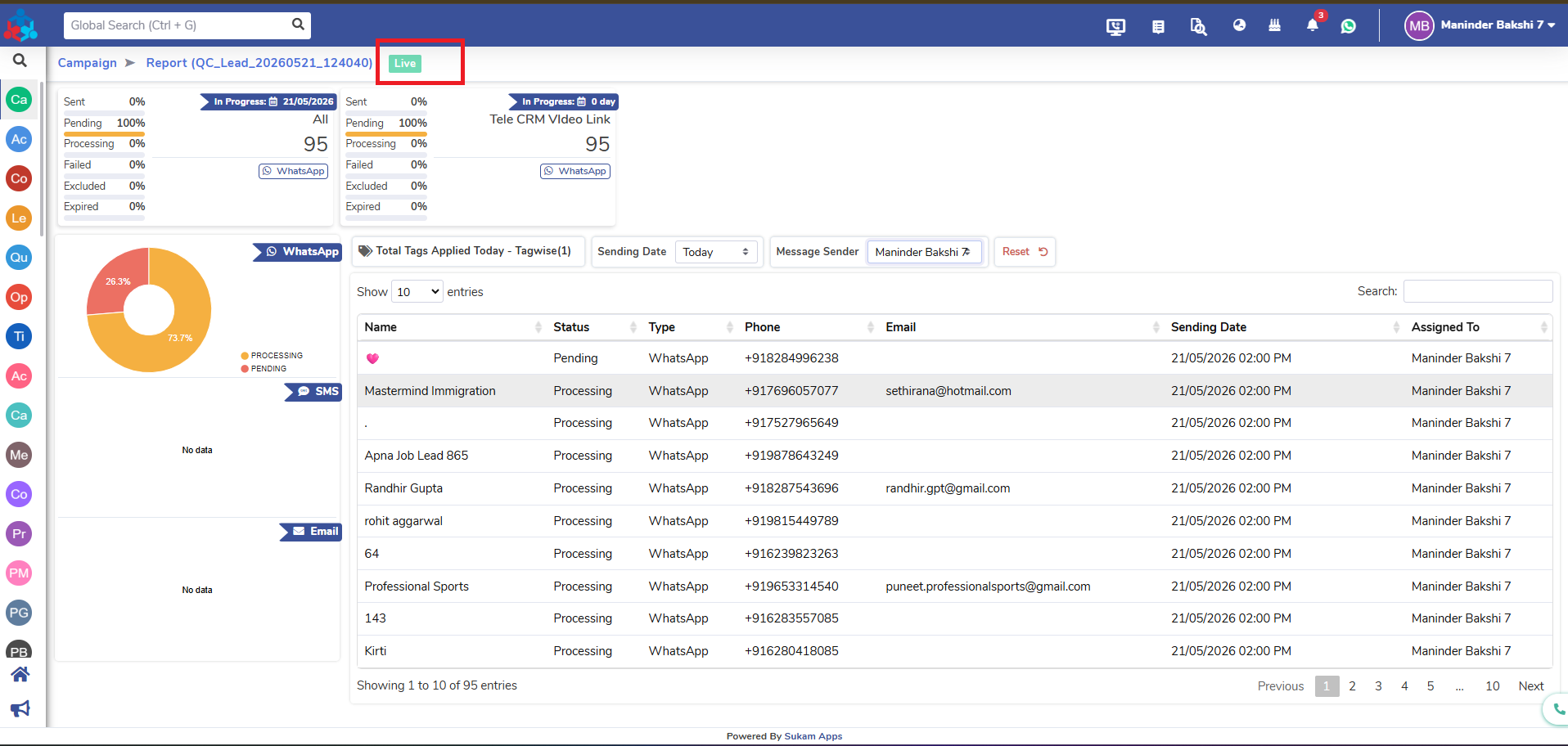1568x746 pixels.
Task: Open the tele-calling monitor icon in header
Action: pos(1115,26)
